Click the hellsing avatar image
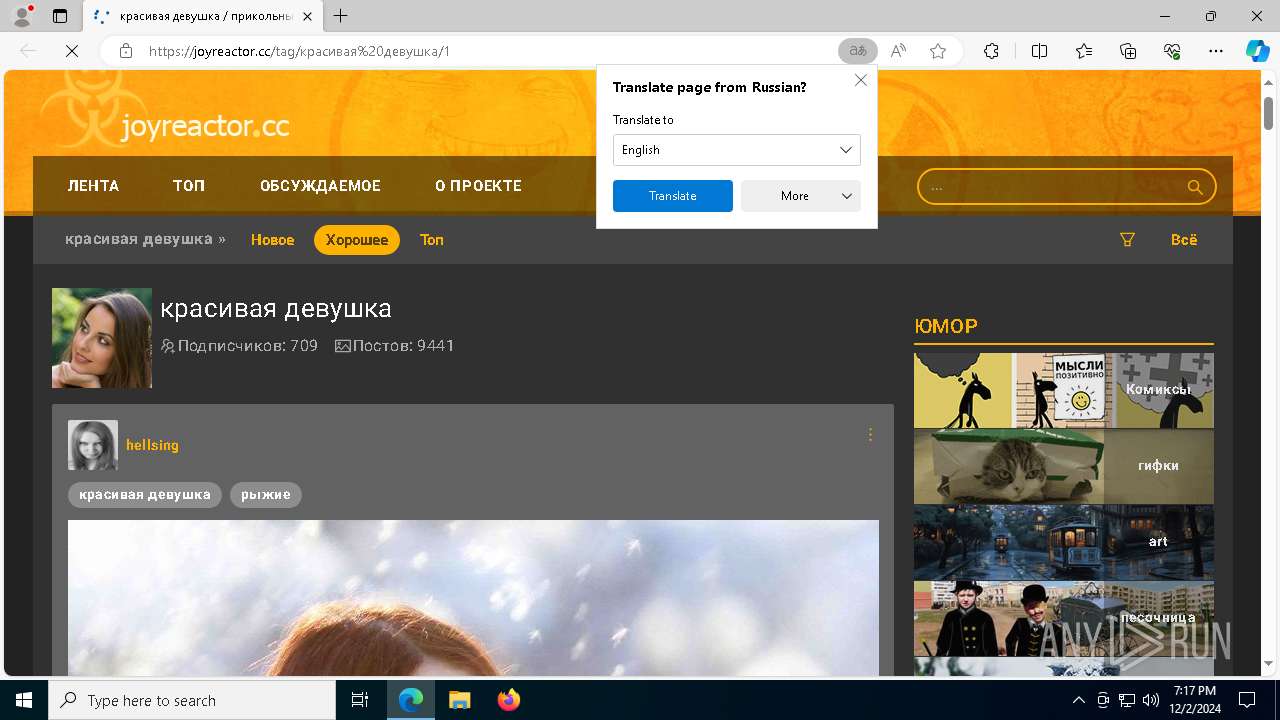Screen dimensions: 1280x720 pos(93,445)
